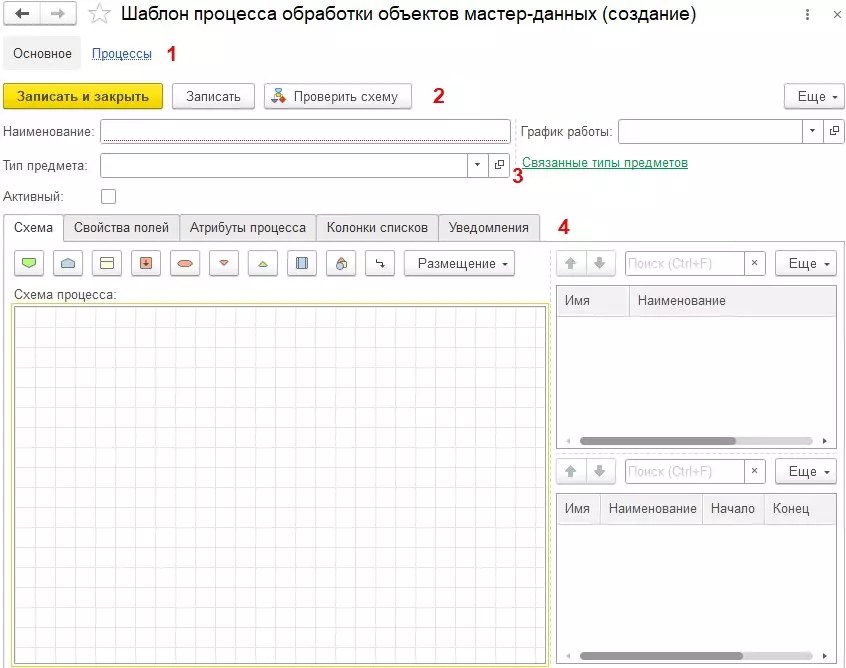846x668 pixels.
Task: Click upper table horizontal scrollbar thumb
Action: click(x=657, y=441)
